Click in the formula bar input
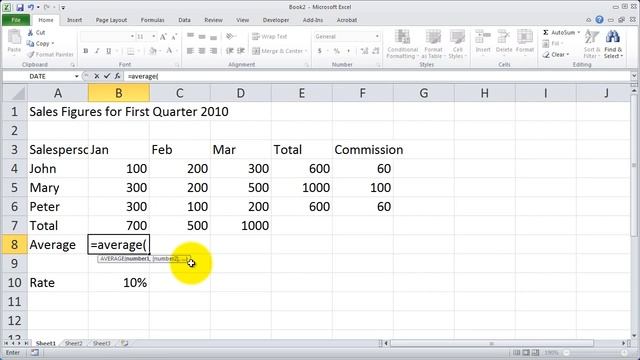Viewport: 640px width, 360px height. [x=376, y=76]
